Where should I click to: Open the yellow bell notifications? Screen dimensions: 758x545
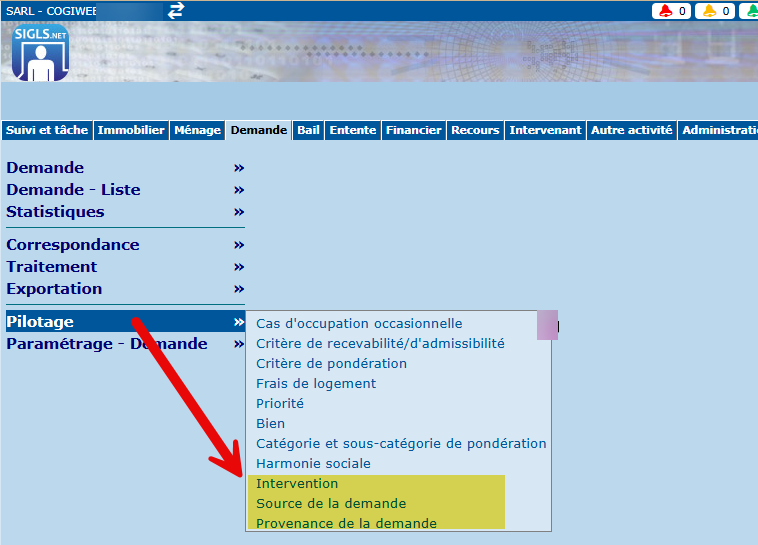[x=715, y=11]
